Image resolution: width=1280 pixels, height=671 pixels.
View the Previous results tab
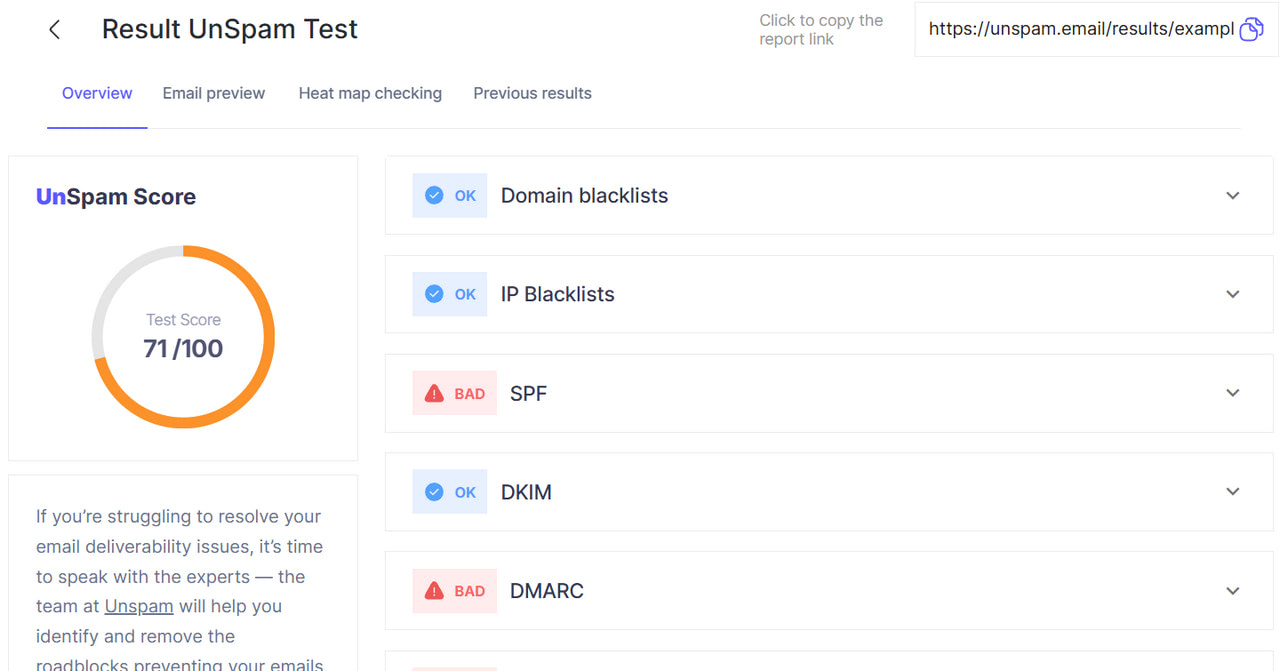coord(532,93)
